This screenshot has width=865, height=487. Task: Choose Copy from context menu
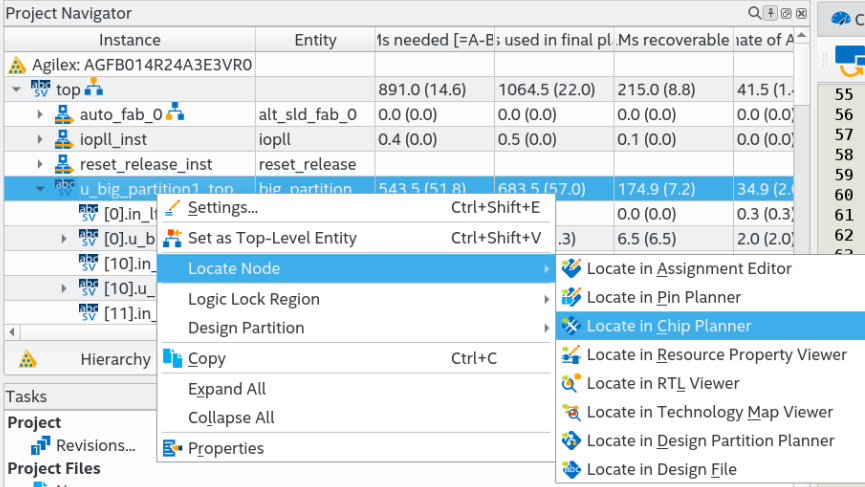tap(356, 358)
